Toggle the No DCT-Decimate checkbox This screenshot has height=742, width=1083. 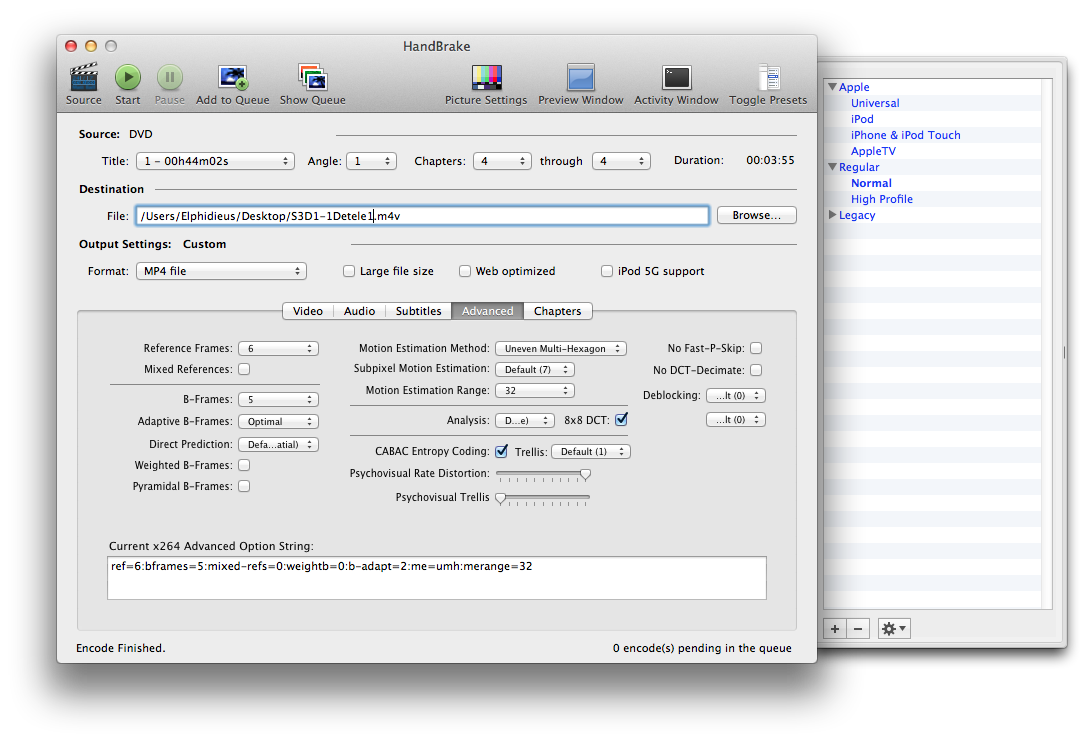coord(756,370)
